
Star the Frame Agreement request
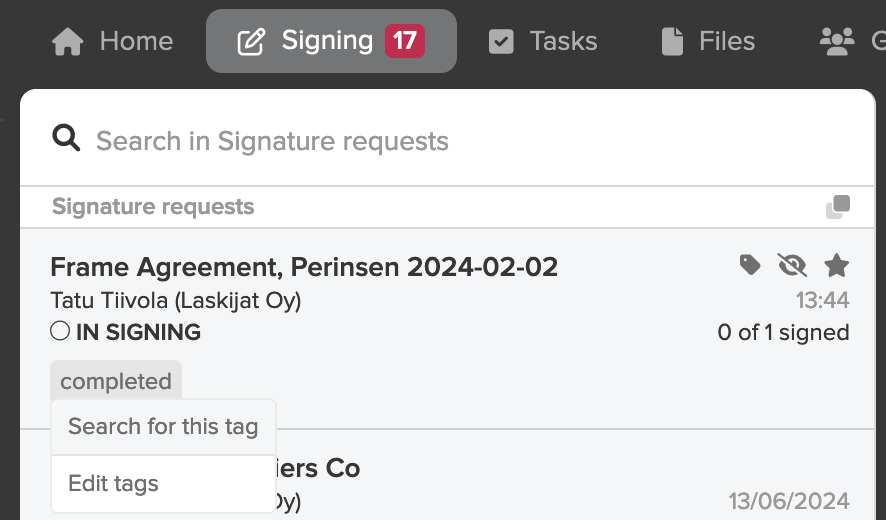point(836,265)
